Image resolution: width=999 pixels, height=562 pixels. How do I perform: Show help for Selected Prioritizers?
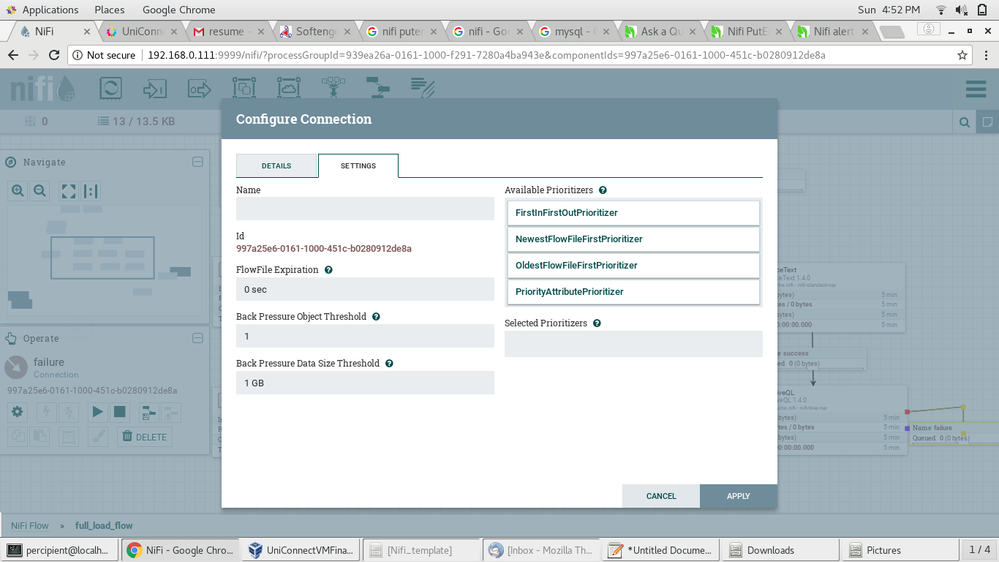pos(597,323)
